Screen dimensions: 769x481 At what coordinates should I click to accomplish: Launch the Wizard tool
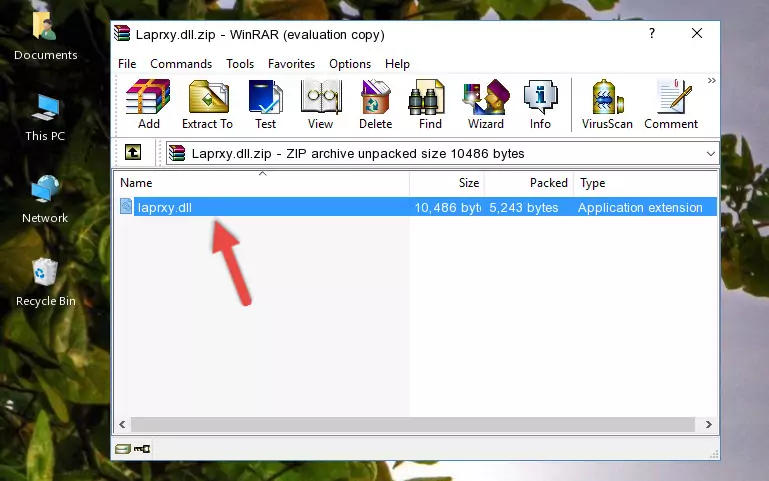pos(486,104)
